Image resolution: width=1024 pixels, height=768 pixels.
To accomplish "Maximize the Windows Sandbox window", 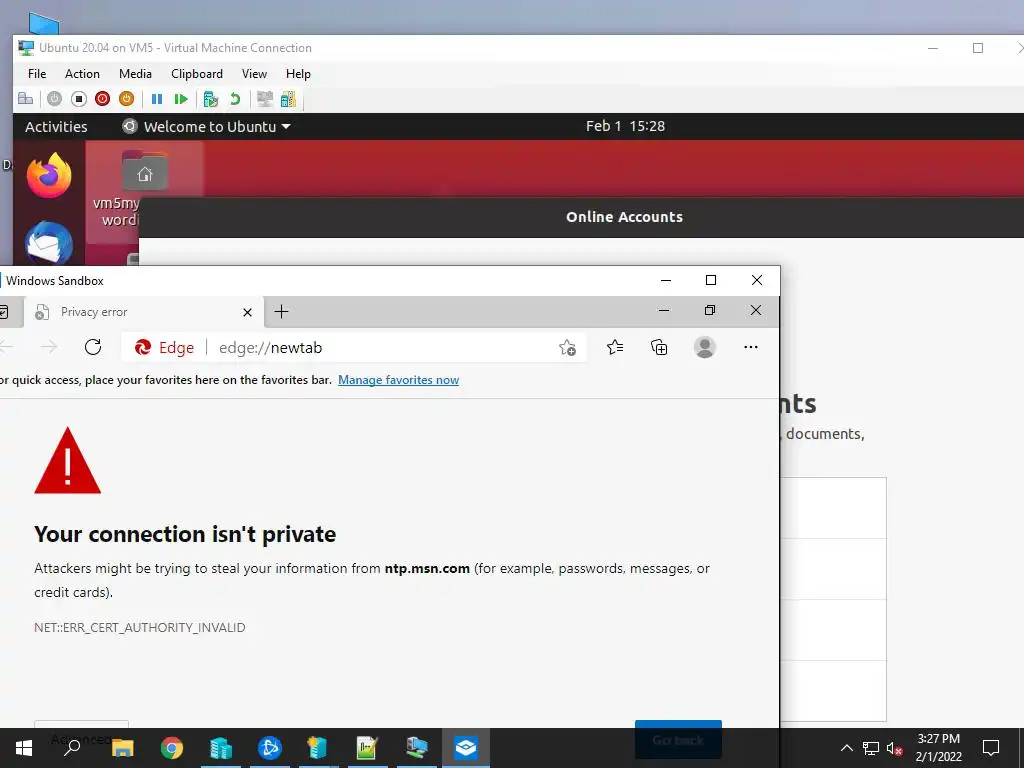I will coord(711,280).
